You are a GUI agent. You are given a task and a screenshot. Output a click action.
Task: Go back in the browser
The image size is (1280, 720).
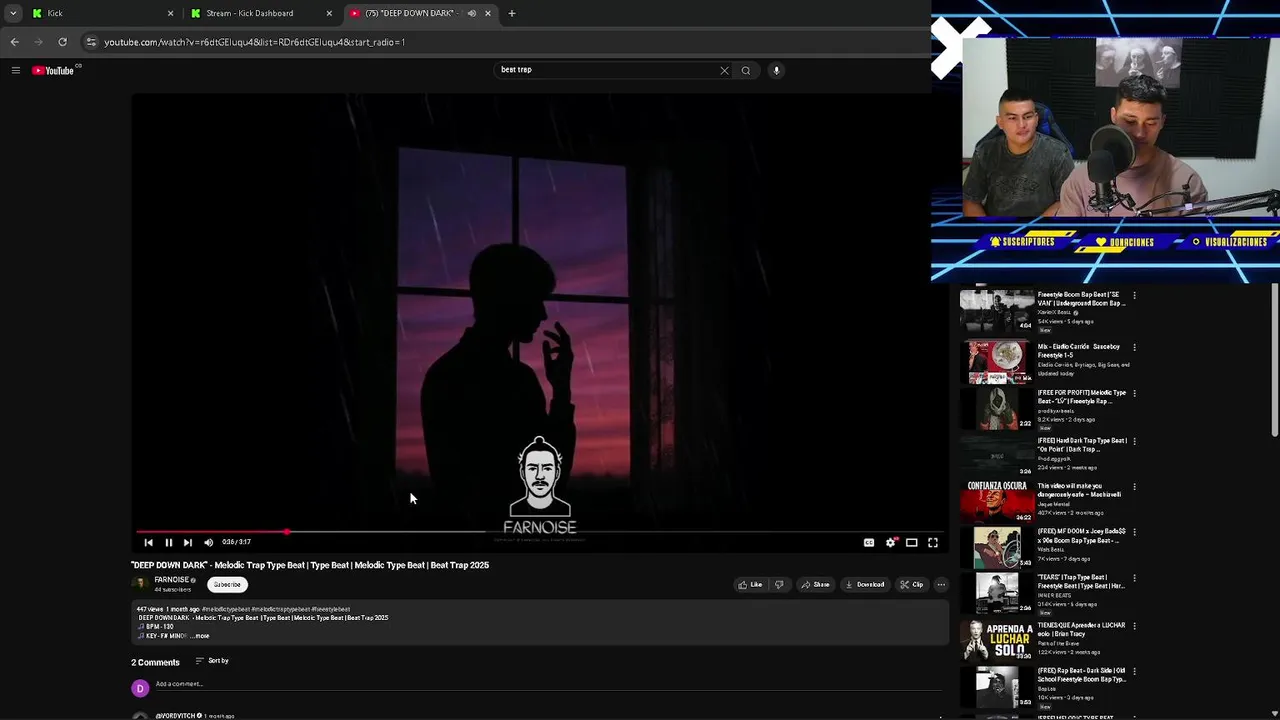click(x=14, y=42)
